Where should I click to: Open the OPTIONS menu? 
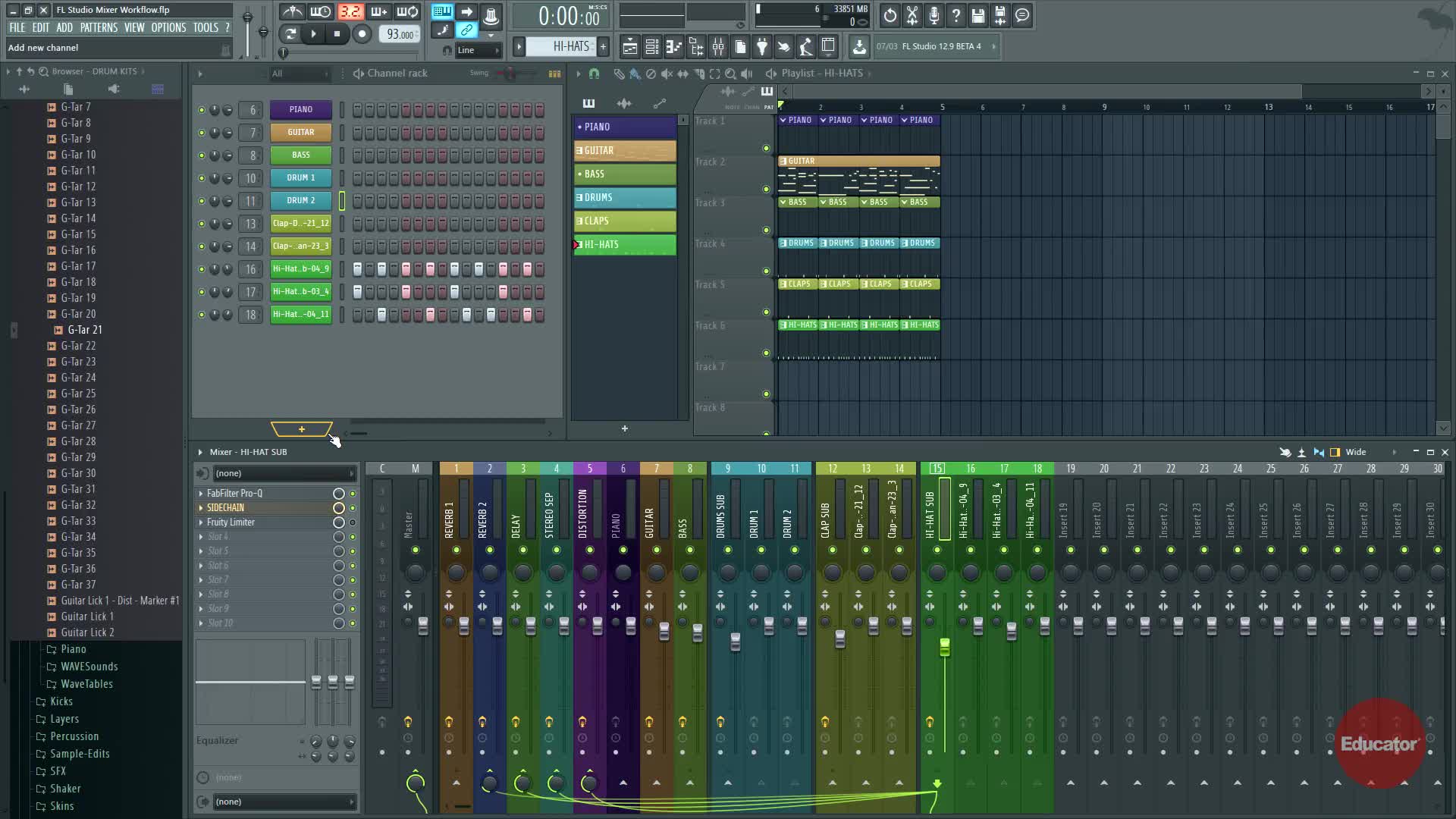168,27
